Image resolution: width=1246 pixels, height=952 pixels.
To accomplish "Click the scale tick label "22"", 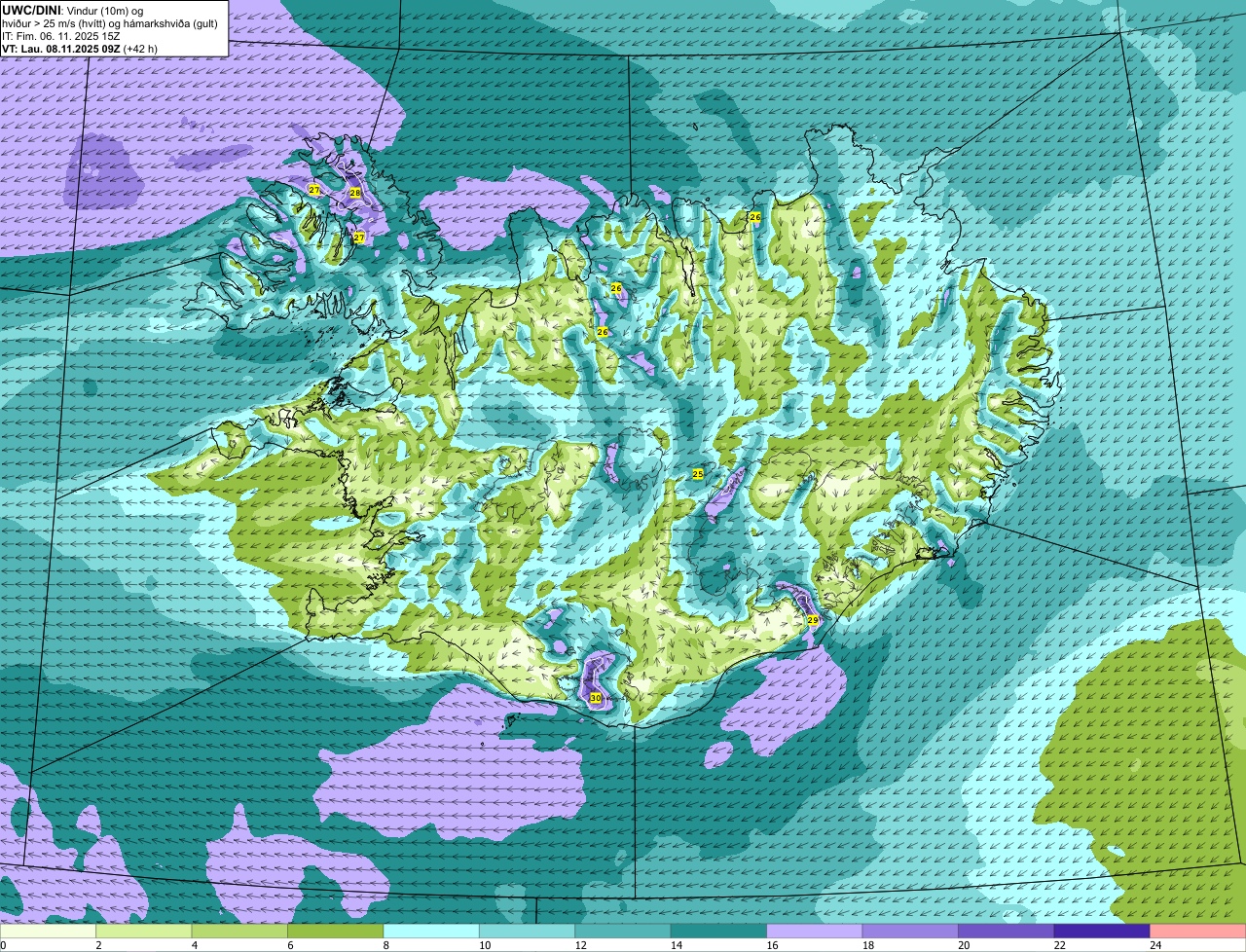I will 1059,944.
